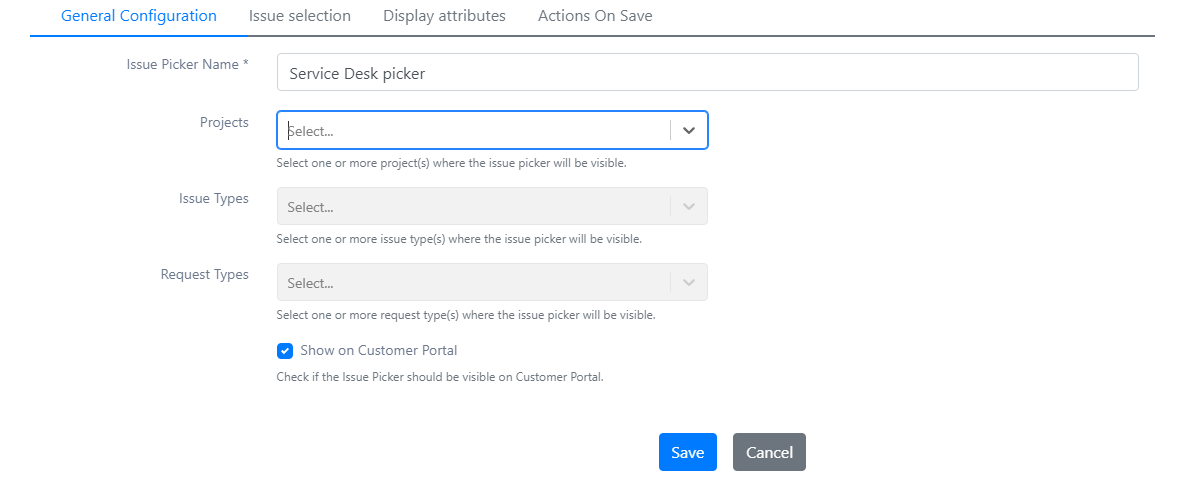The image size is (1181, 495).
Task: Focus the Issue Picker Name text field
Action: (x=707, y=72)
